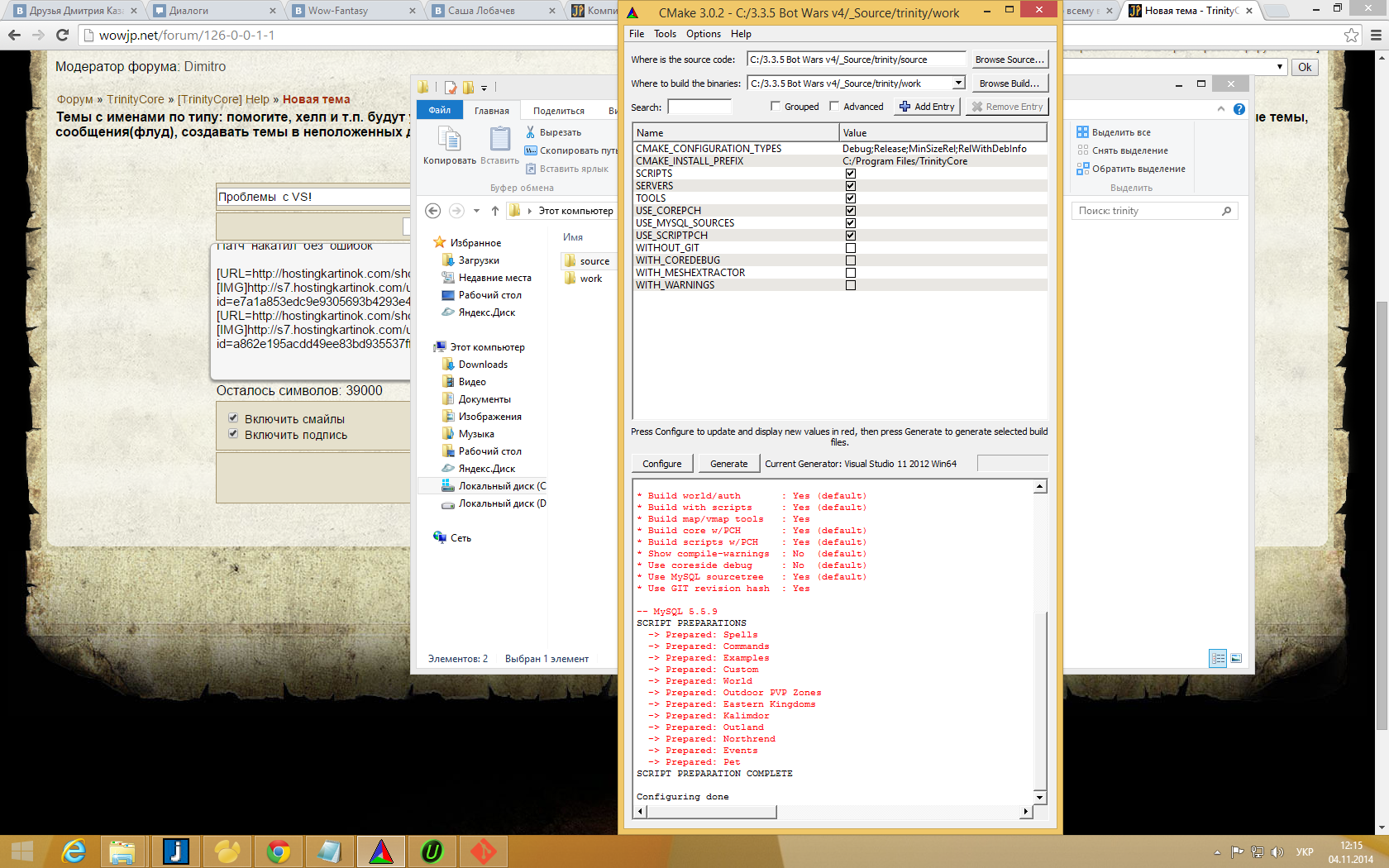The height and width of the screenshot is (868, 1389).
Task: Switch to the Главная ribbon tab
Action: pyautogui.click(x=492, y=111)
